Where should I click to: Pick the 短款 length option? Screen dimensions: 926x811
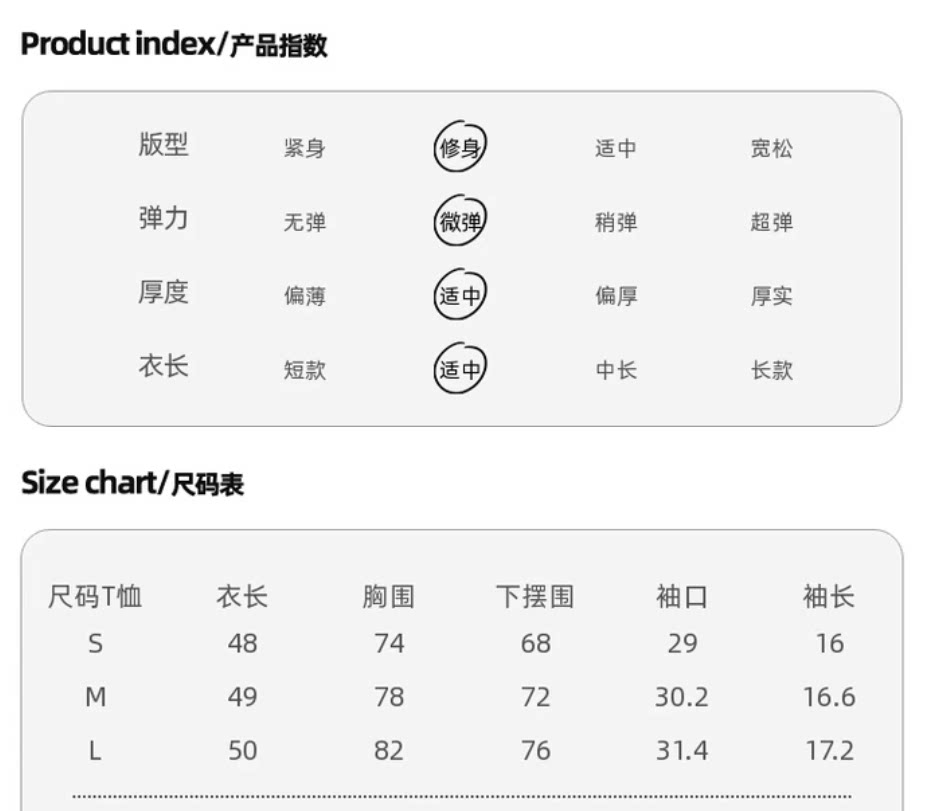(304, 370)
